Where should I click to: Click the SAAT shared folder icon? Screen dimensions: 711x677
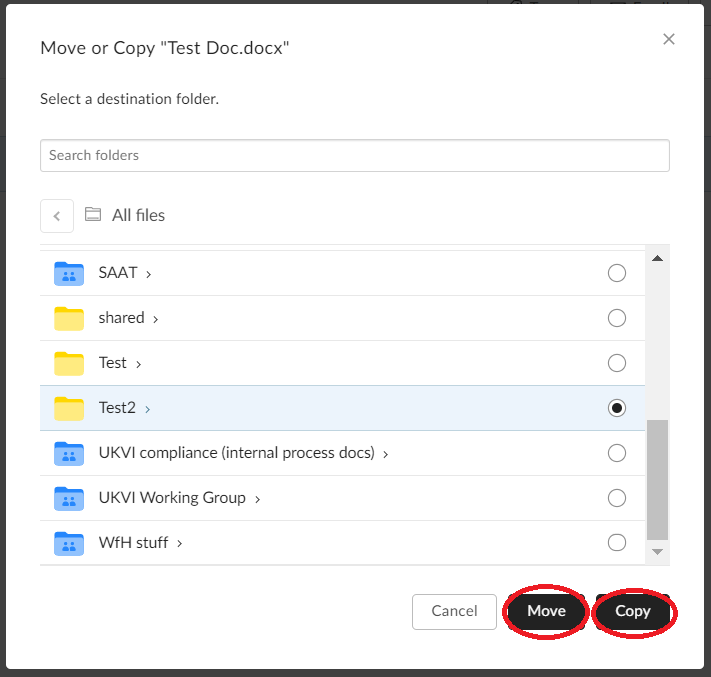pyautogui.click(x=69, y=273)
